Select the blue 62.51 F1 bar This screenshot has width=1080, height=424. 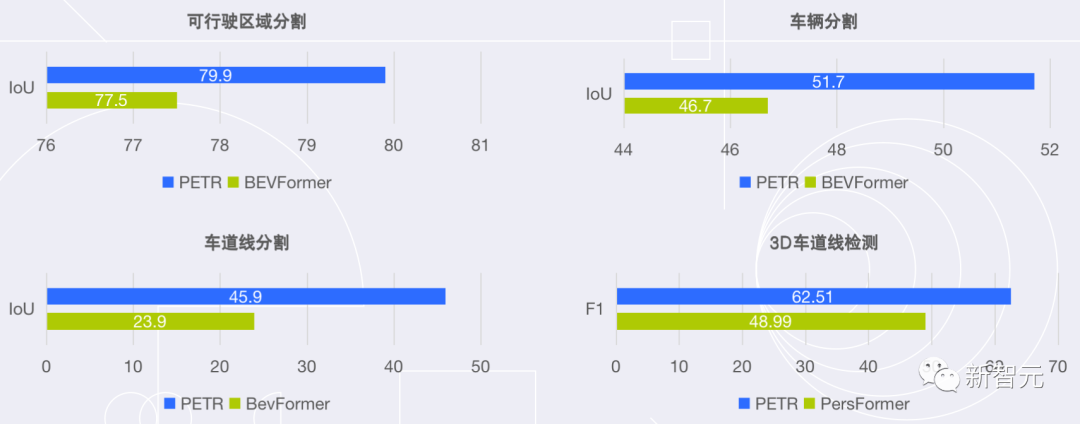pyautogui.click(x=813, y=296)
